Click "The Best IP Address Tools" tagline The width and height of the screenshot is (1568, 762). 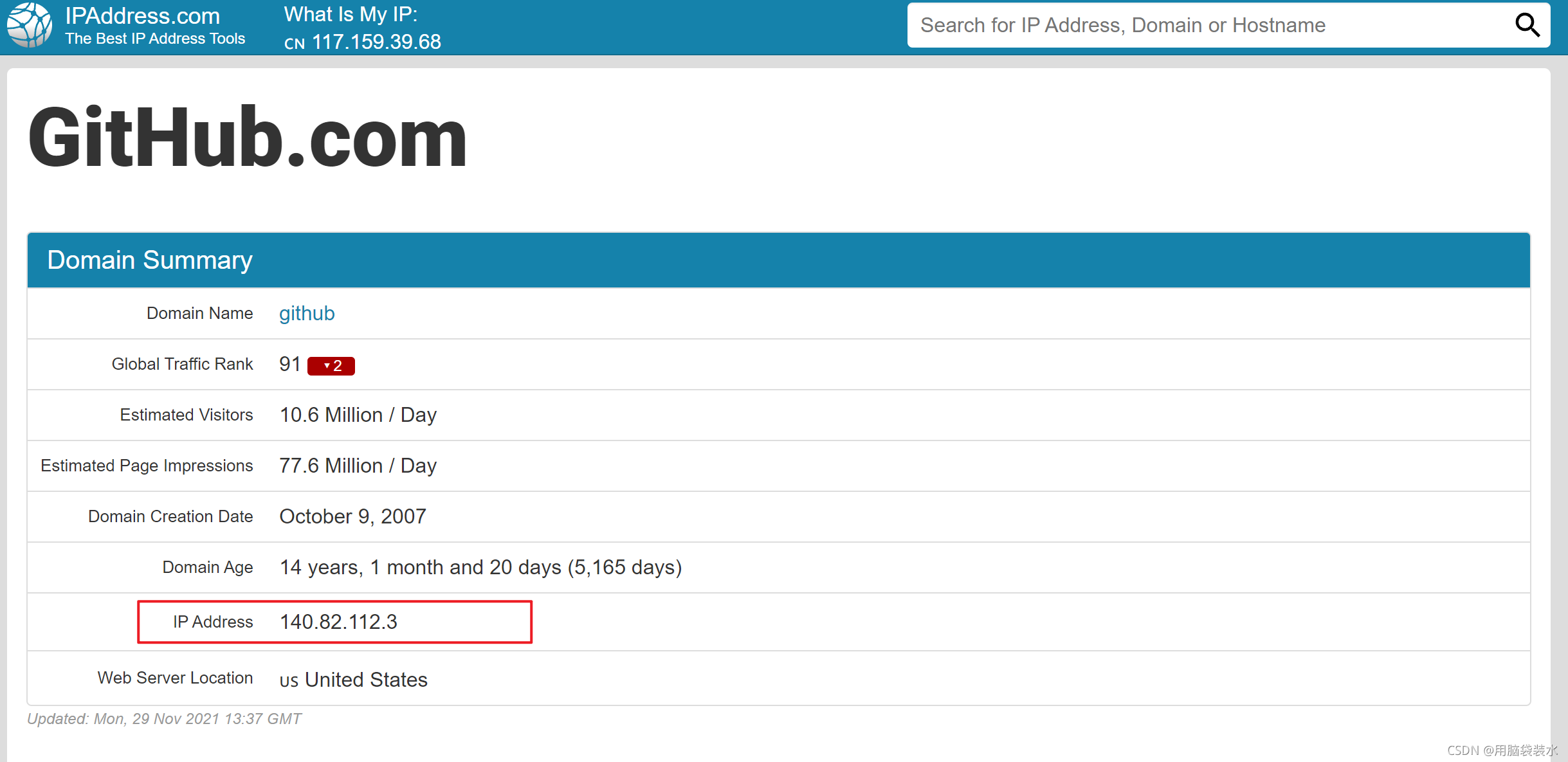[x=155, y=39]
